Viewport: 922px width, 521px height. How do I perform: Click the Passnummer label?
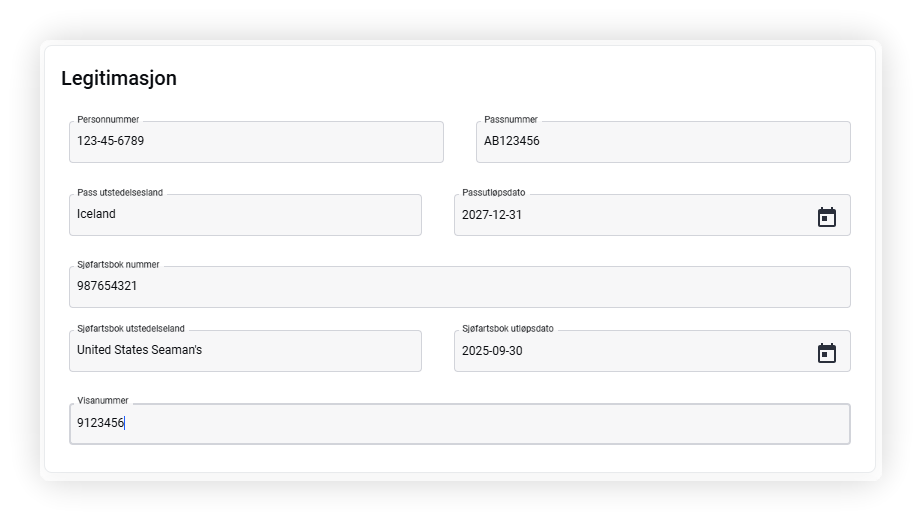511,119
